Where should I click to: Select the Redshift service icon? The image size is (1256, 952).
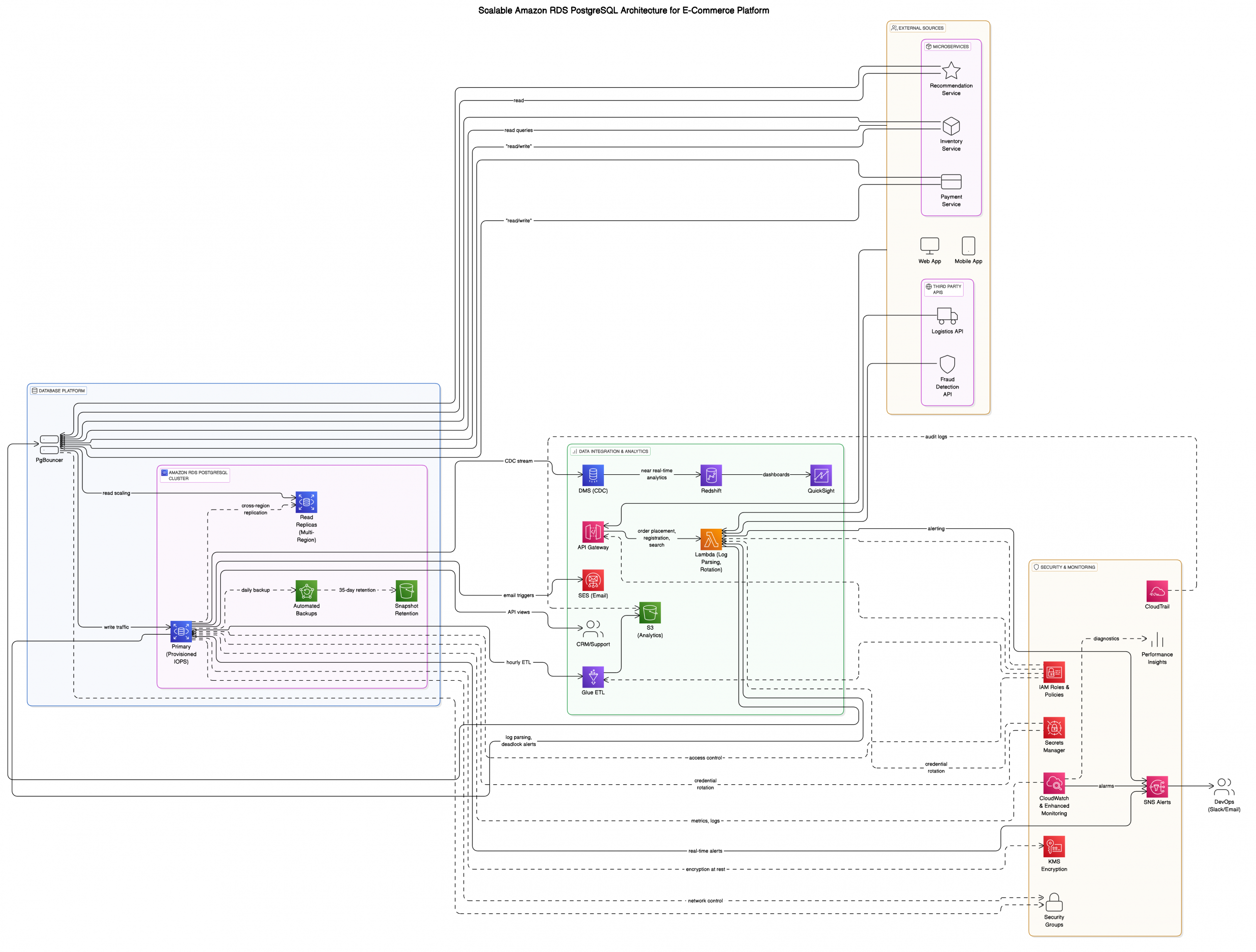(710, 476)
